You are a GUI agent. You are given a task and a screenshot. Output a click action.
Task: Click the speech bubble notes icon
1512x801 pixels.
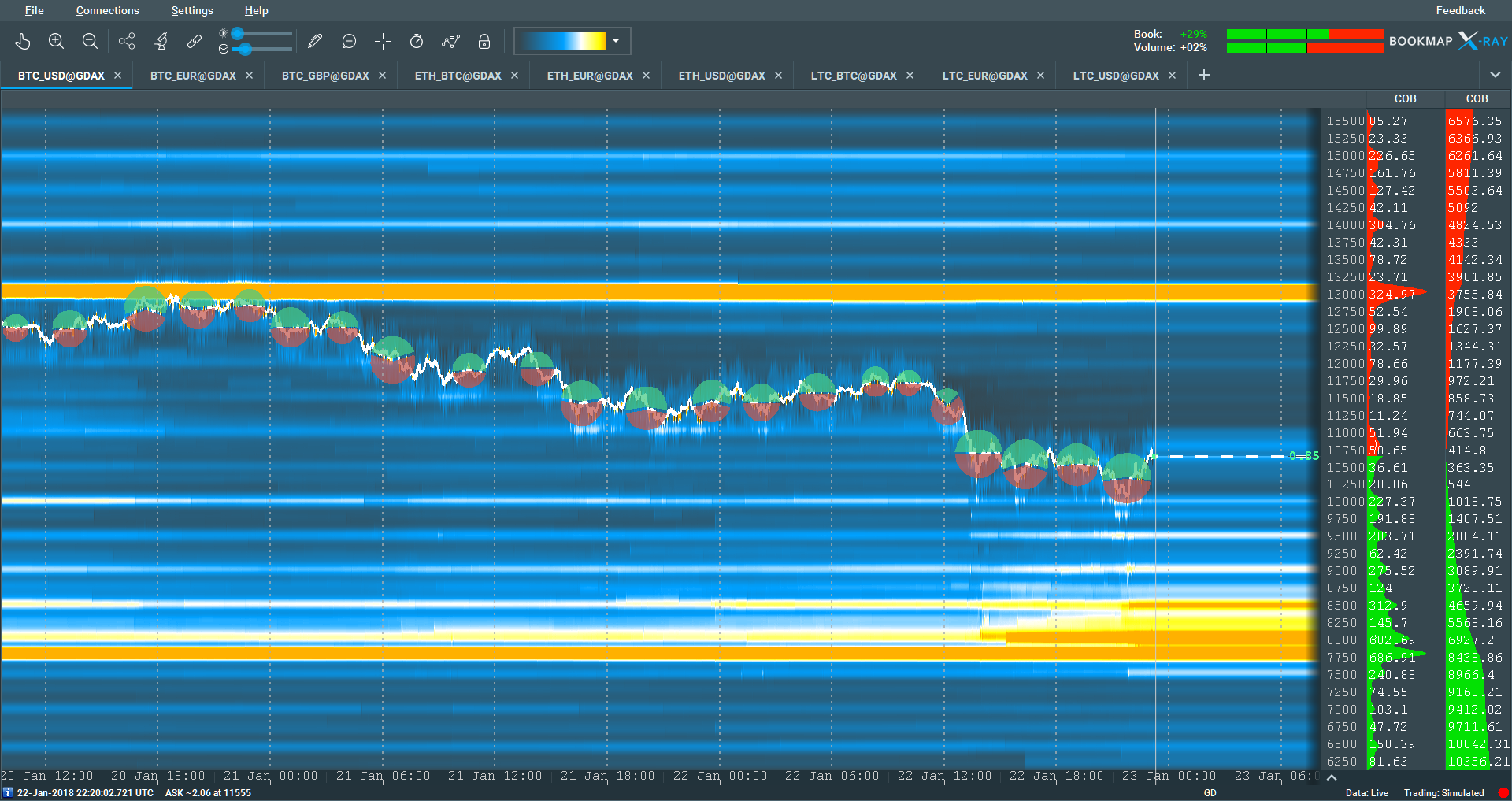349,41
